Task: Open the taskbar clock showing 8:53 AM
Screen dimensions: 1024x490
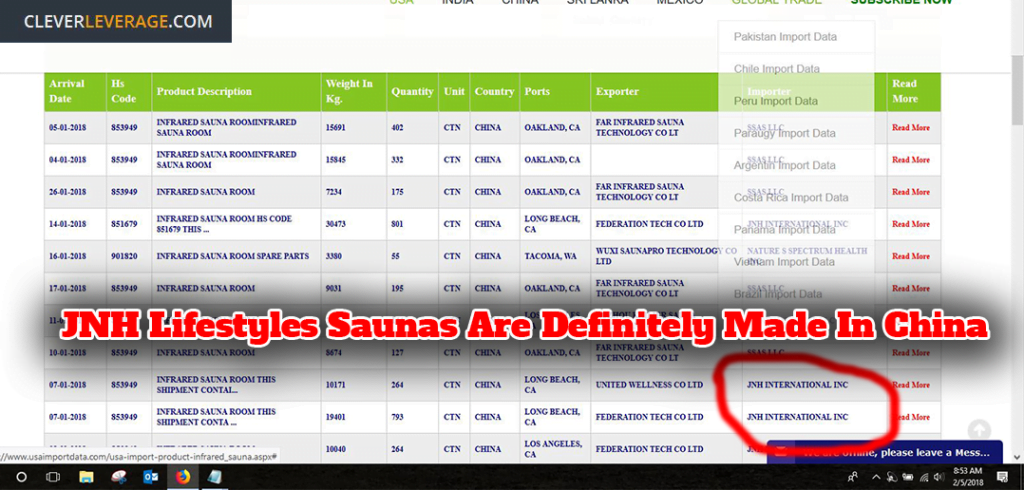Action: click(x=966, y=477)
